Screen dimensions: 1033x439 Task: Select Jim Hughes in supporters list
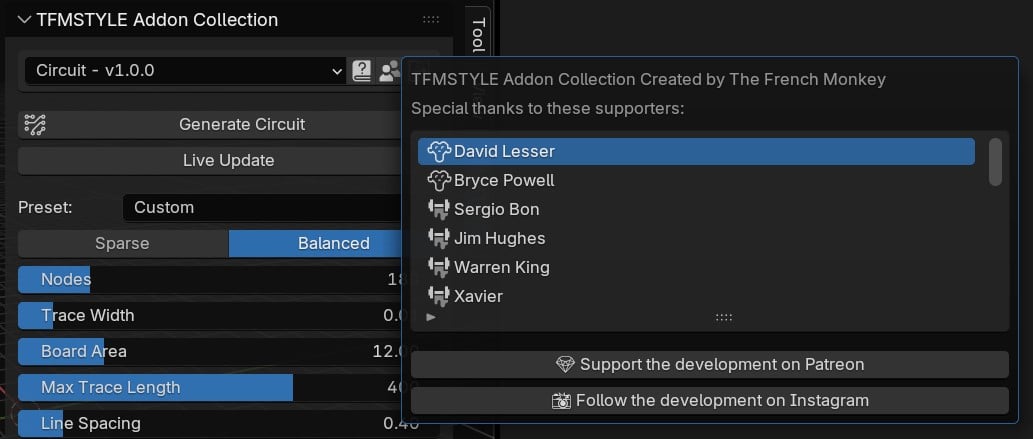tap(500, 238)
